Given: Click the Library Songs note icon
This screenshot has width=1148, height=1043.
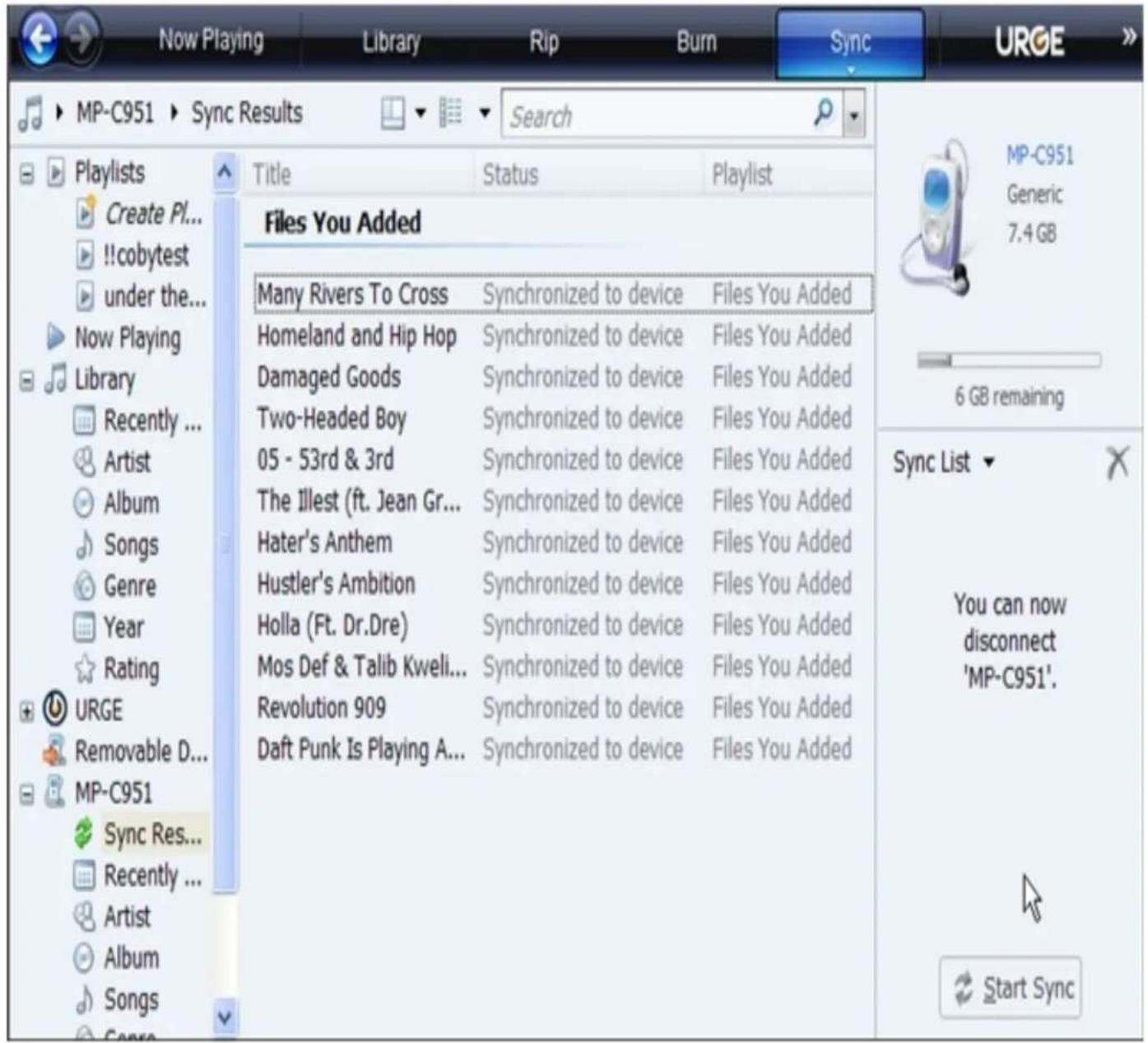Looking at the screenshot, I should click(84, 545).
